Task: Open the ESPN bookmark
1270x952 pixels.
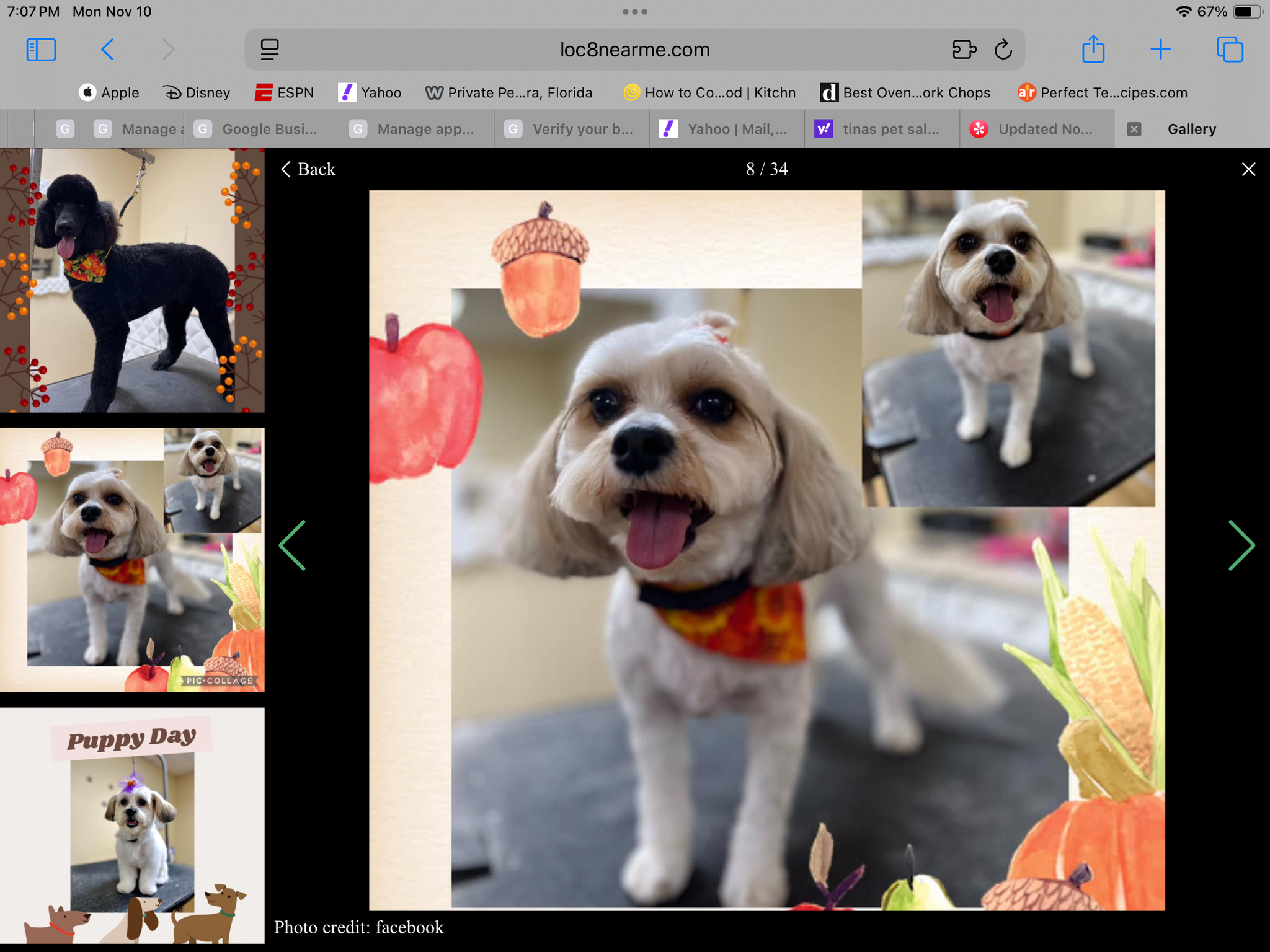Action: click(x=284, y=92)
